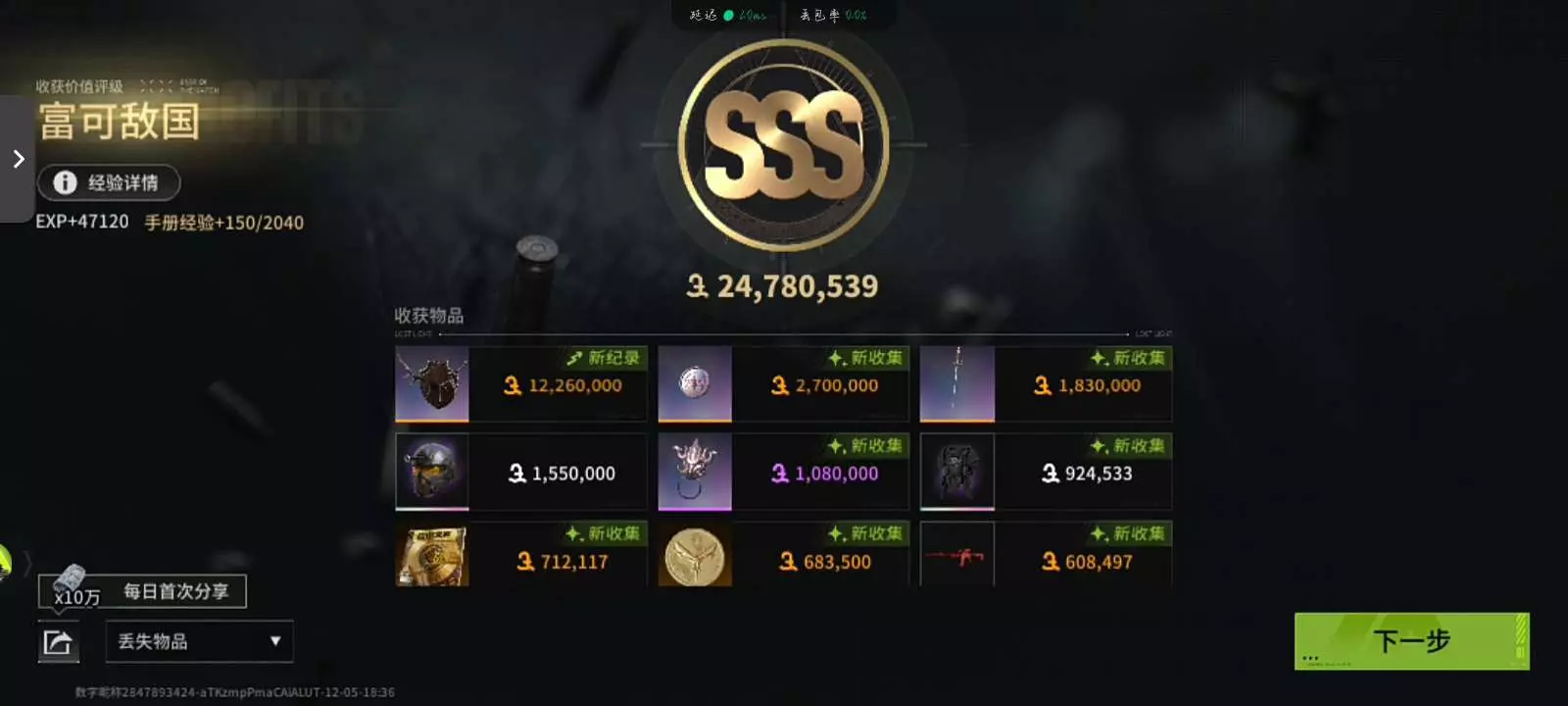Select the octopus ring item worth 1,080,000
This screenshot has width=1568, height=706.
pos(783,472)
